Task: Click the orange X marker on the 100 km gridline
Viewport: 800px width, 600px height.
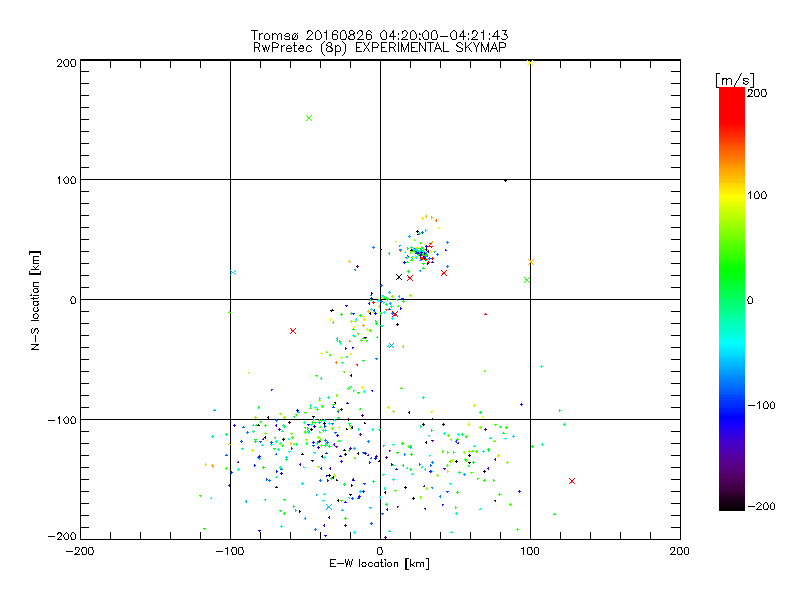Action: pyautogui.click(x=531, y=262)
